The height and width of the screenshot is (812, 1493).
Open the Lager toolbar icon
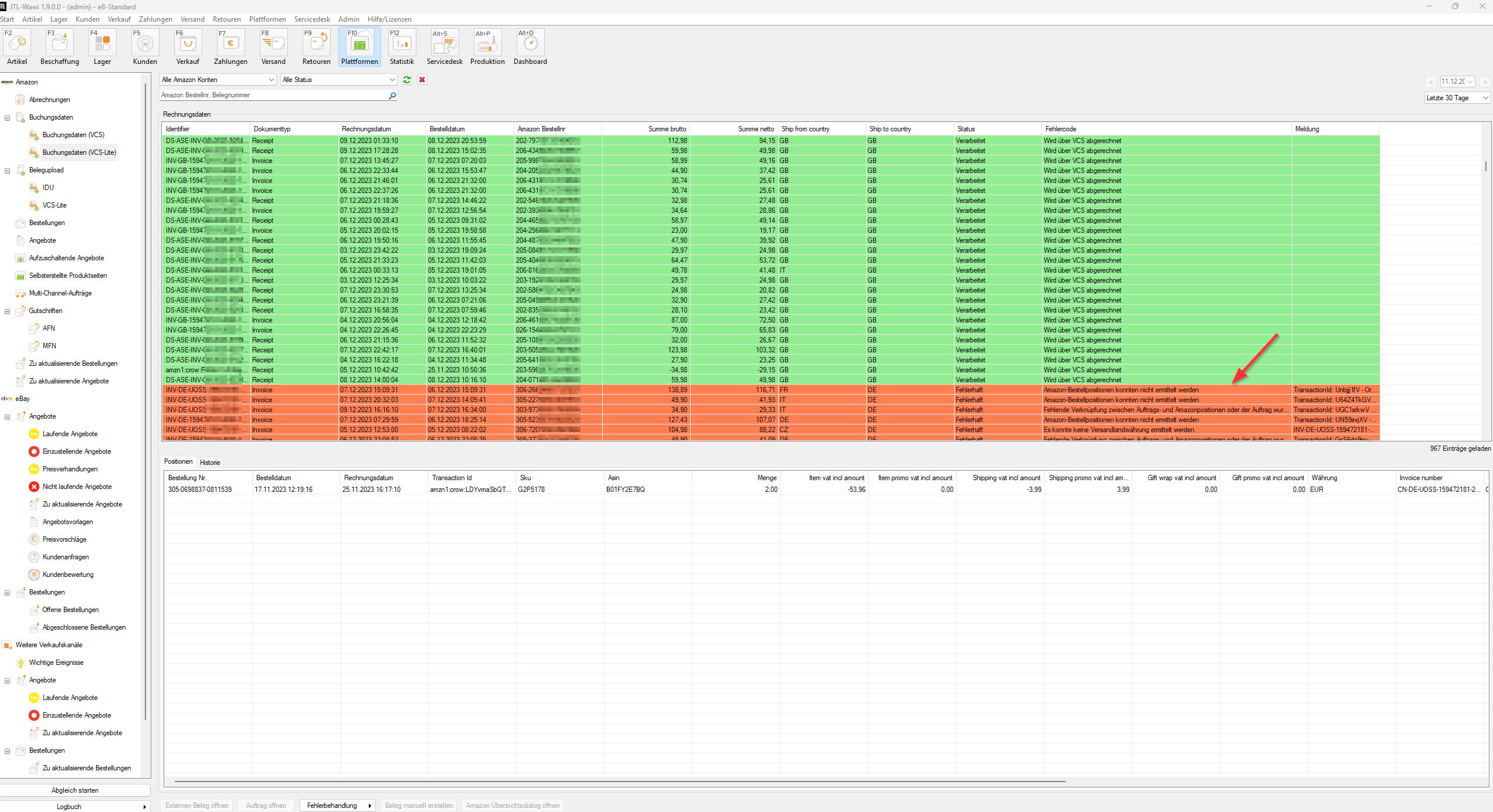tap(102, 47)
